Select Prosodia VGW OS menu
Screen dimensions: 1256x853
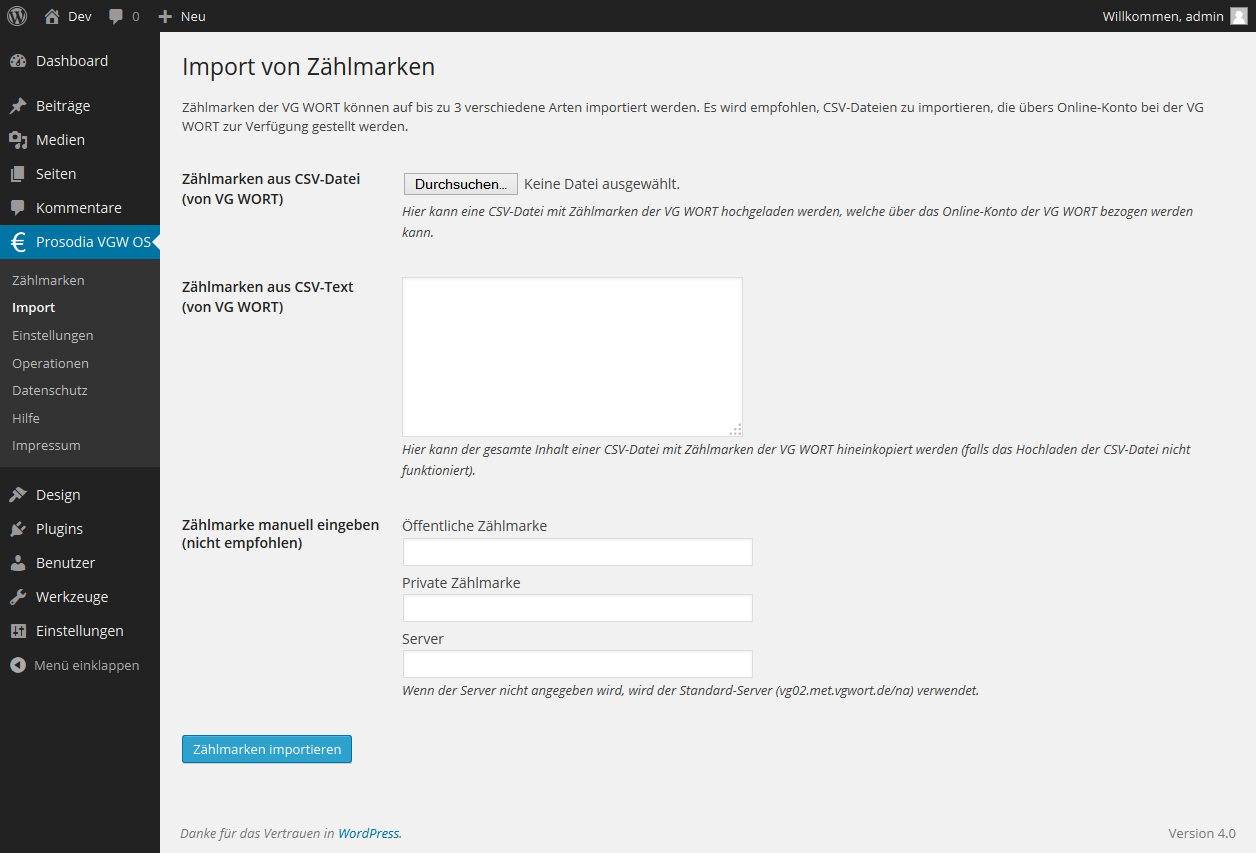pos(80,242)
